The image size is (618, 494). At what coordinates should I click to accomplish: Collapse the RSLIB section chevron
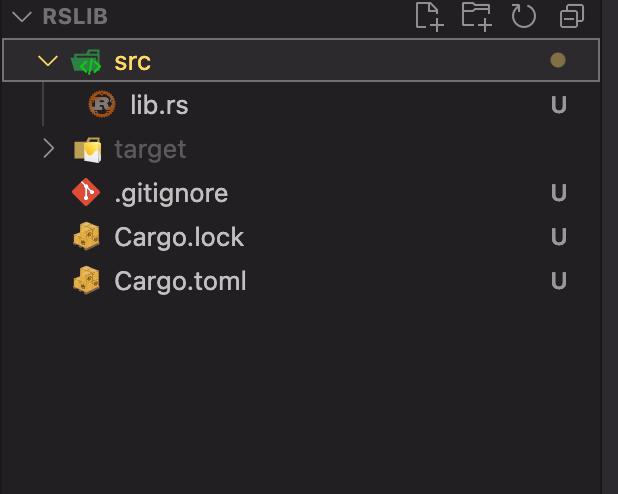point(22,17)
